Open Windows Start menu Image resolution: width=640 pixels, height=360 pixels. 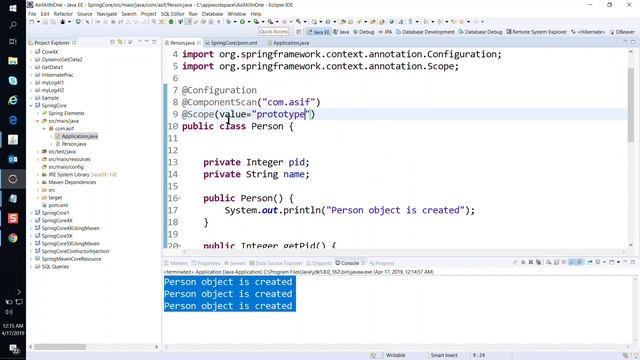(x=13, y=8)
